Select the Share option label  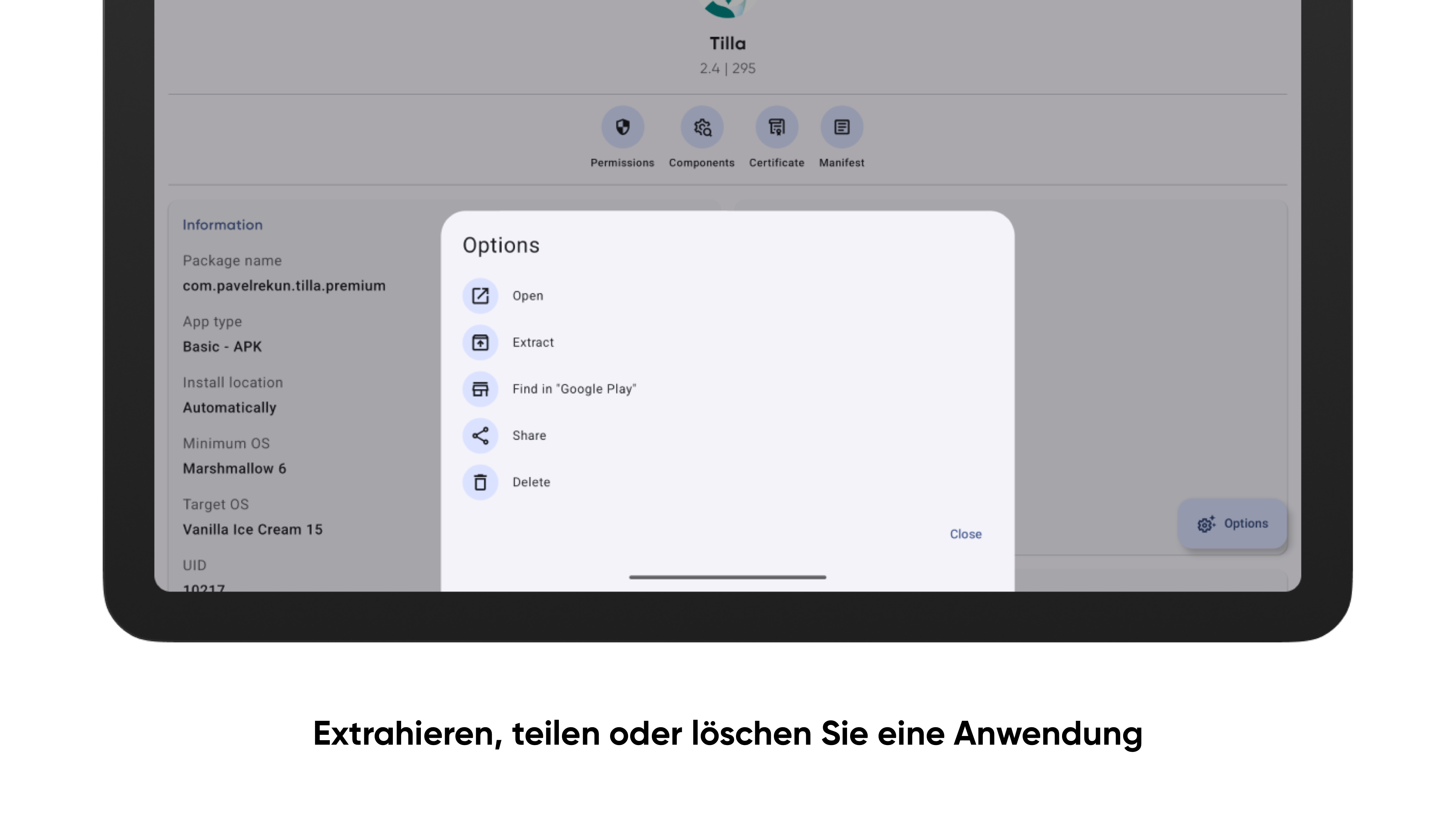[x=529, y=436]
